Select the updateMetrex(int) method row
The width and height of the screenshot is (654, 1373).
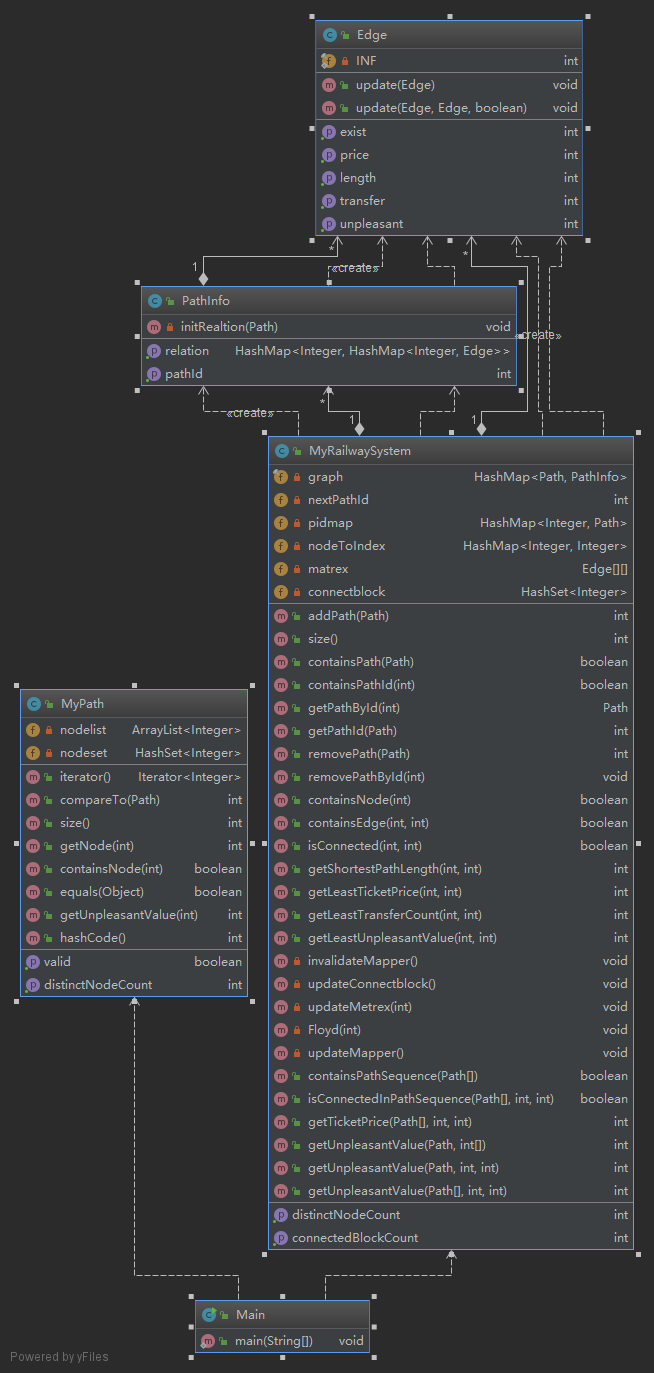pyautogui.click(x=451, y=1007)
